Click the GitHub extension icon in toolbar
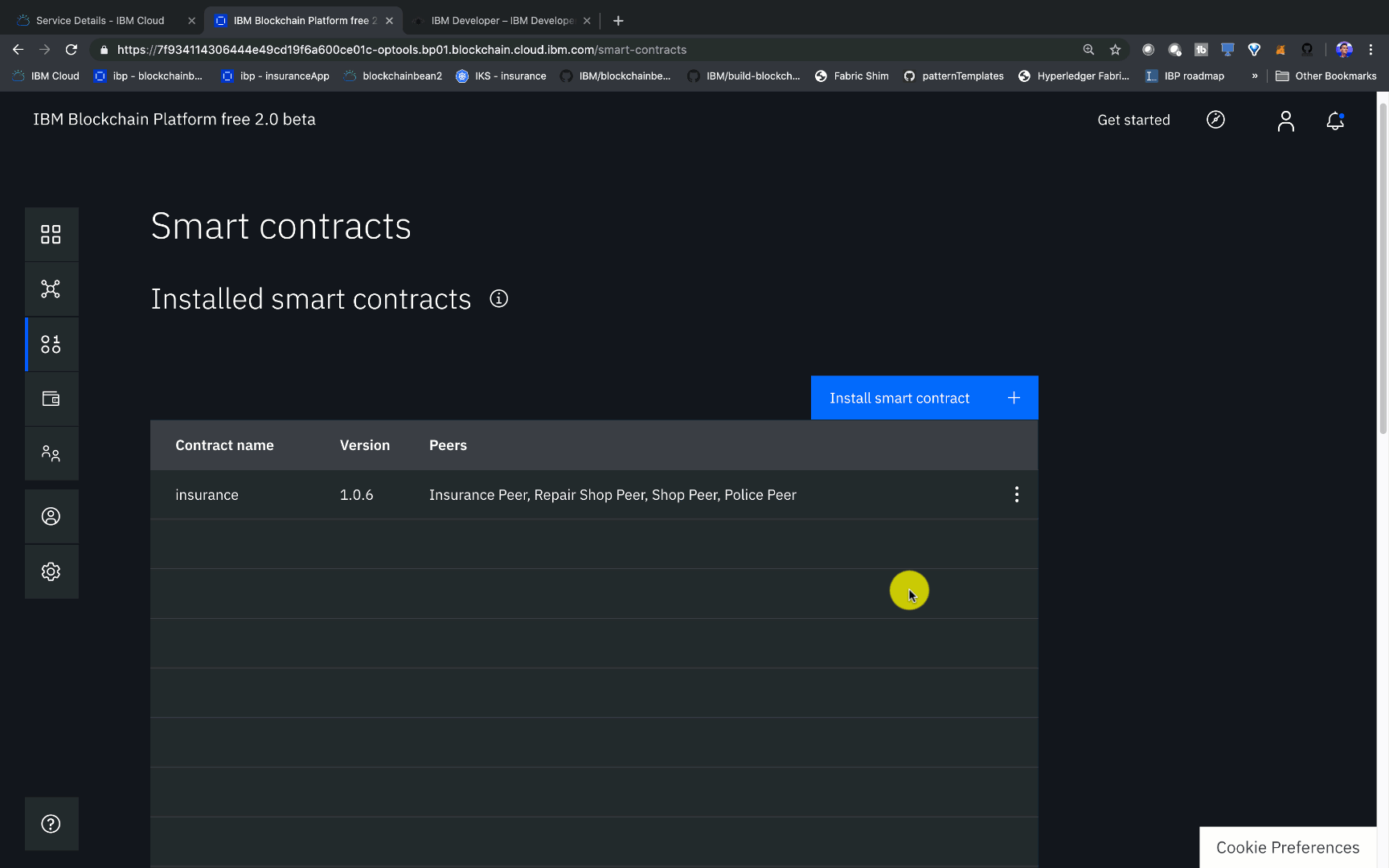Image resolution: width=1389 pixels, height=868 pixels. click(x=1307, y=50)
